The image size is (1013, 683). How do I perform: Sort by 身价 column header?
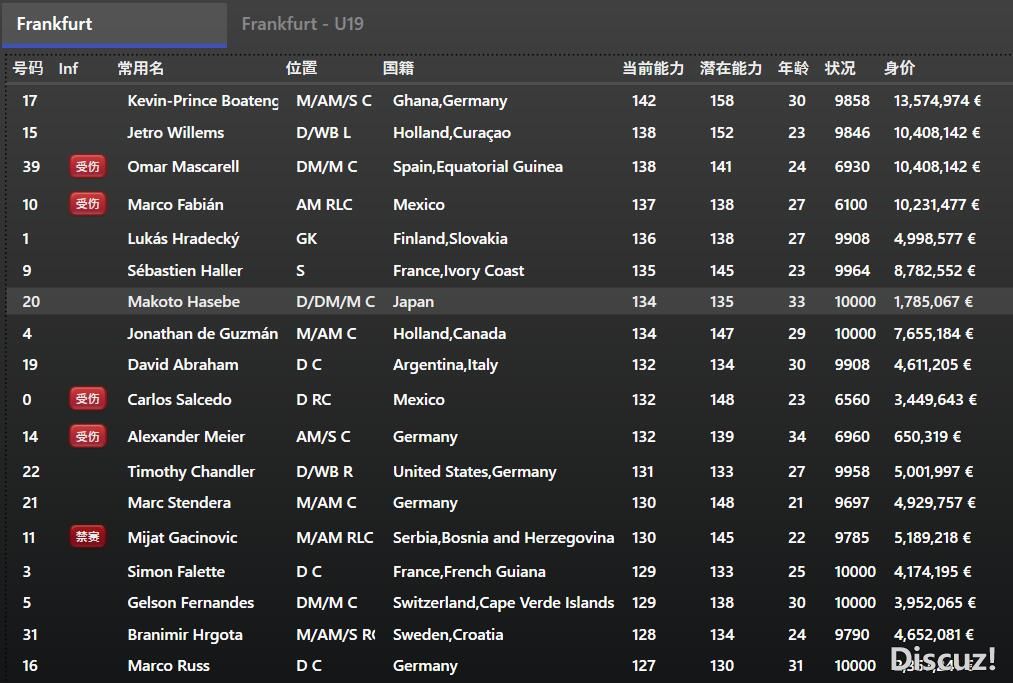click(899, 68)
